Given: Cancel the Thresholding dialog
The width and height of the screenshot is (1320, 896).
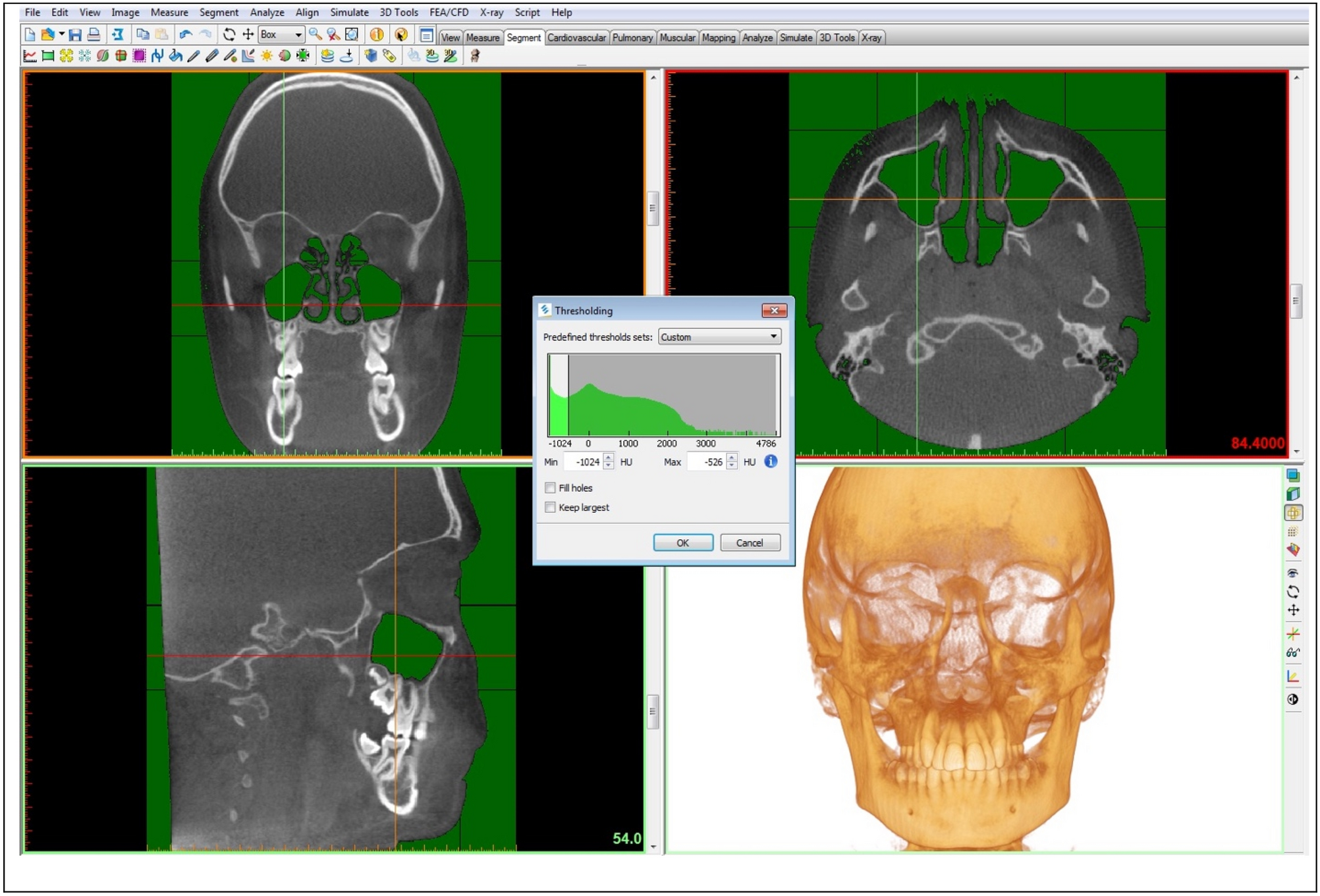Looking at the screenshot, I should tap(750, 543).
